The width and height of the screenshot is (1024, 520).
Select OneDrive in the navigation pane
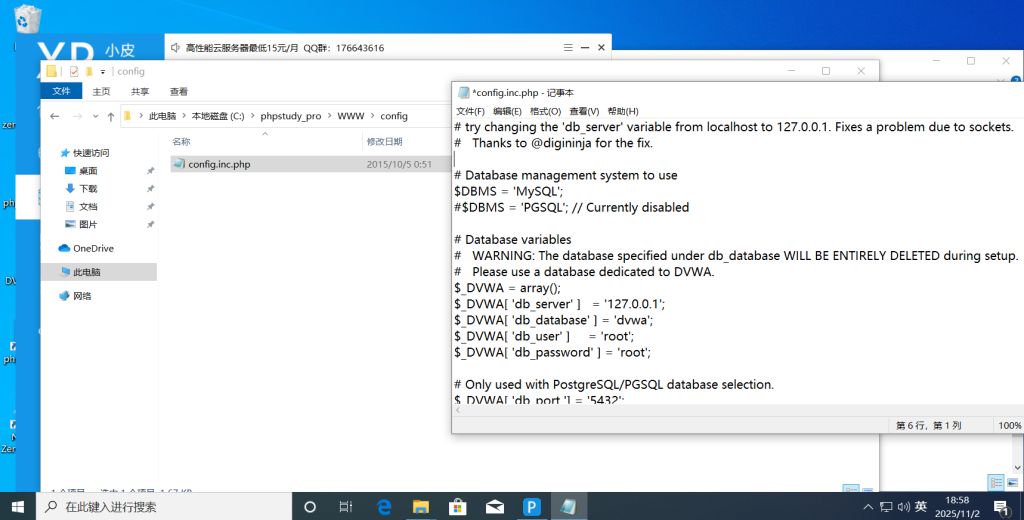click(x=93, y=248)
